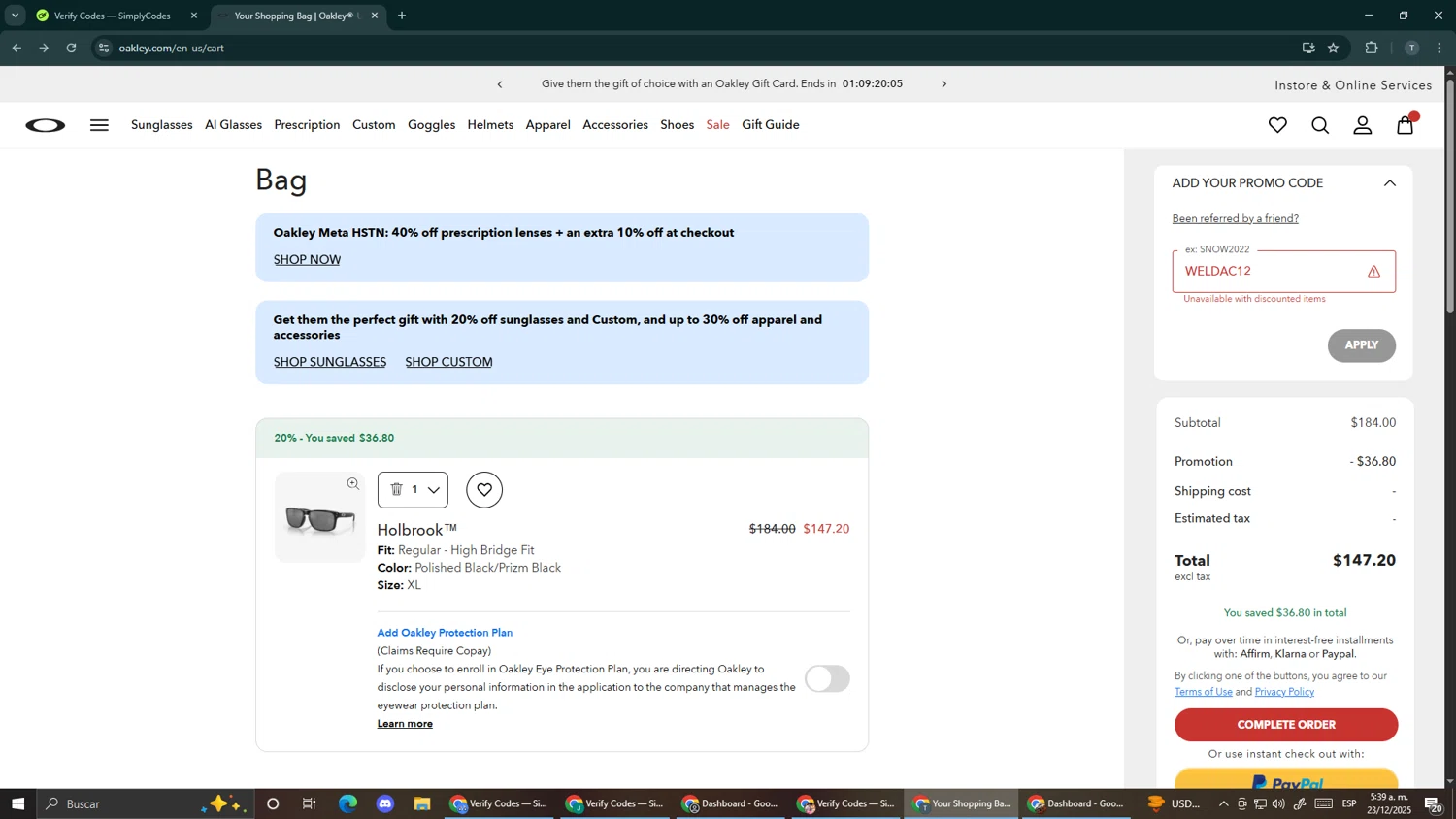1456x819 pixels.
Task: Open a new browser tab
Action: [x=402, y=16]
